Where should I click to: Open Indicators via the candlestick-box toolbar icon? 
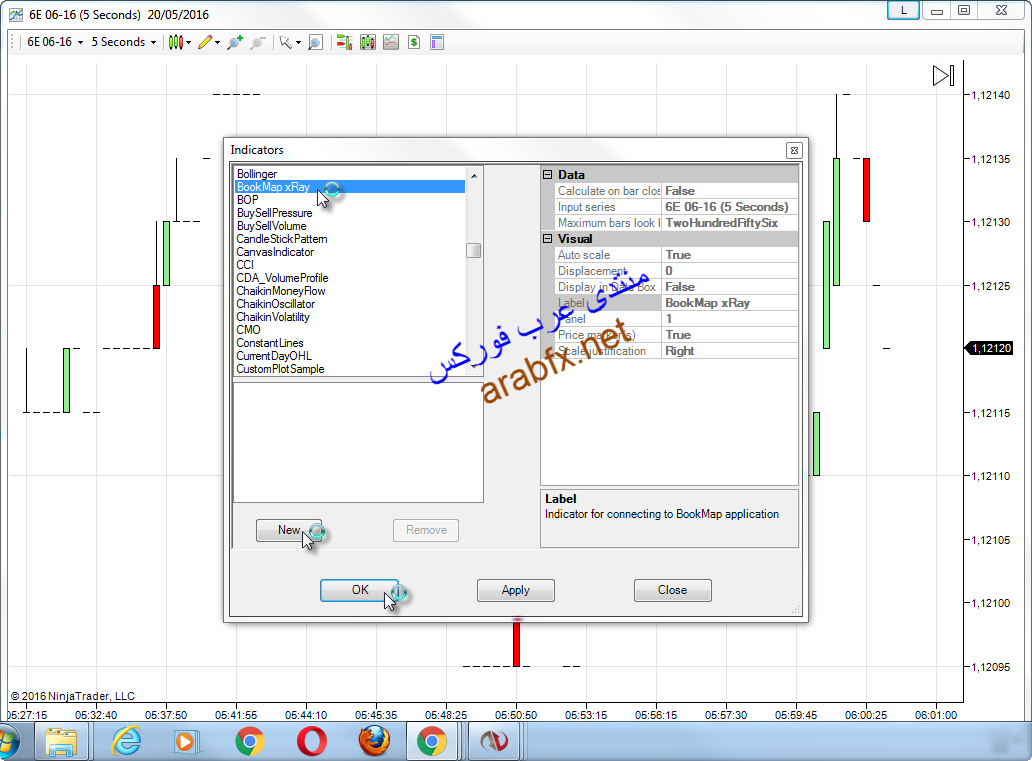click(368, 42)
